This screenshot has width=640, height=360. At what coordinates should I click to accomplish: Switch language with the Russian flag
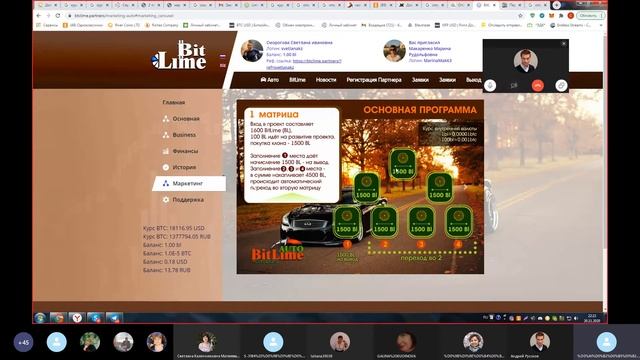point(223,56)
